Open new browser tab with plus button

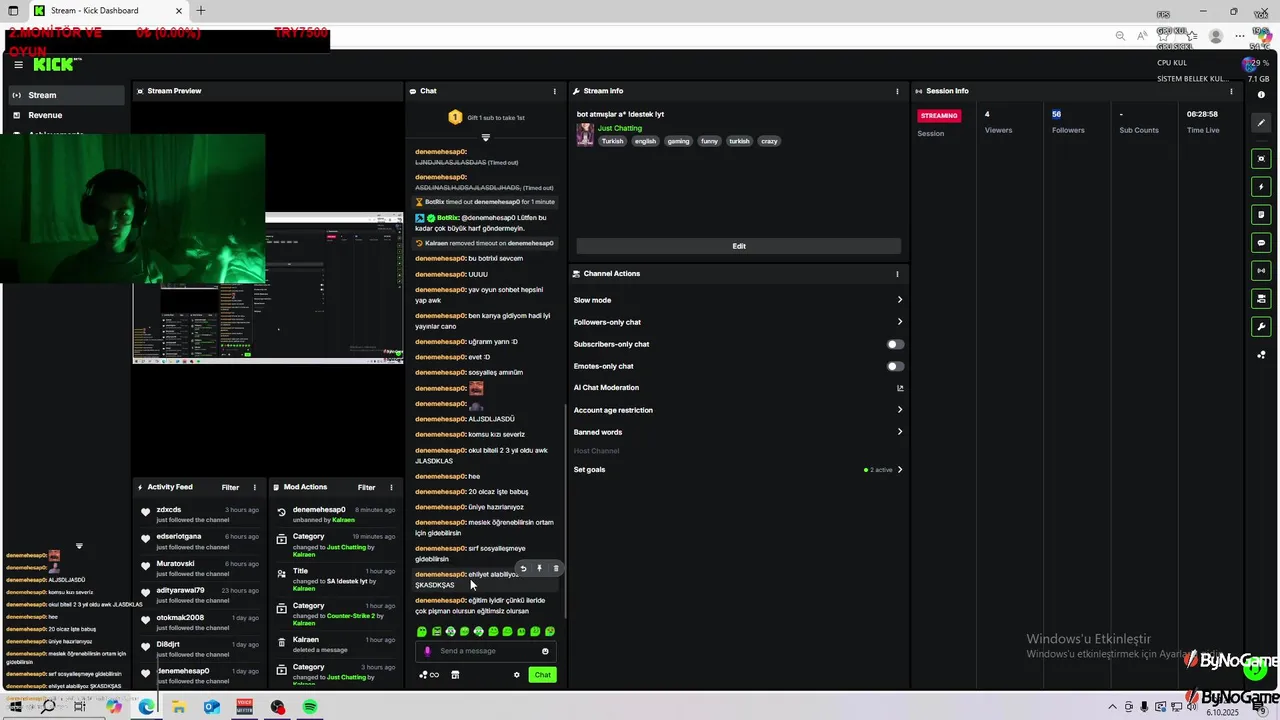(x=200, y=10)
